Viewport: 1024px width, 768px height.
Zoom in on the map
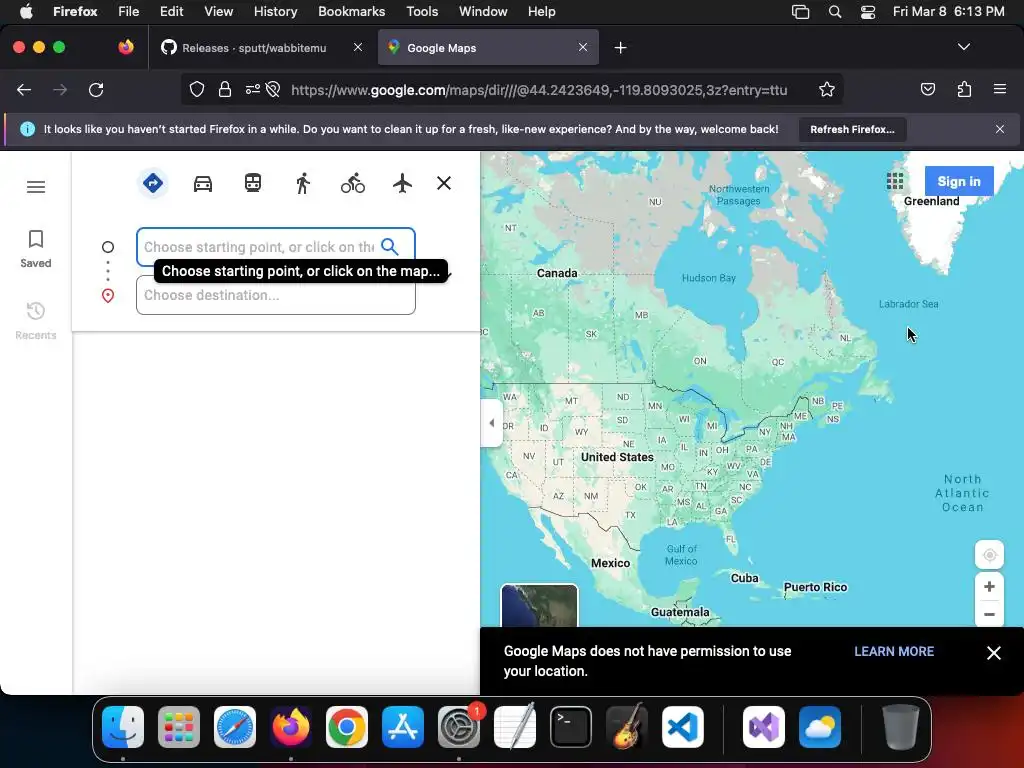pyautogui.click(x=989, y=586)
